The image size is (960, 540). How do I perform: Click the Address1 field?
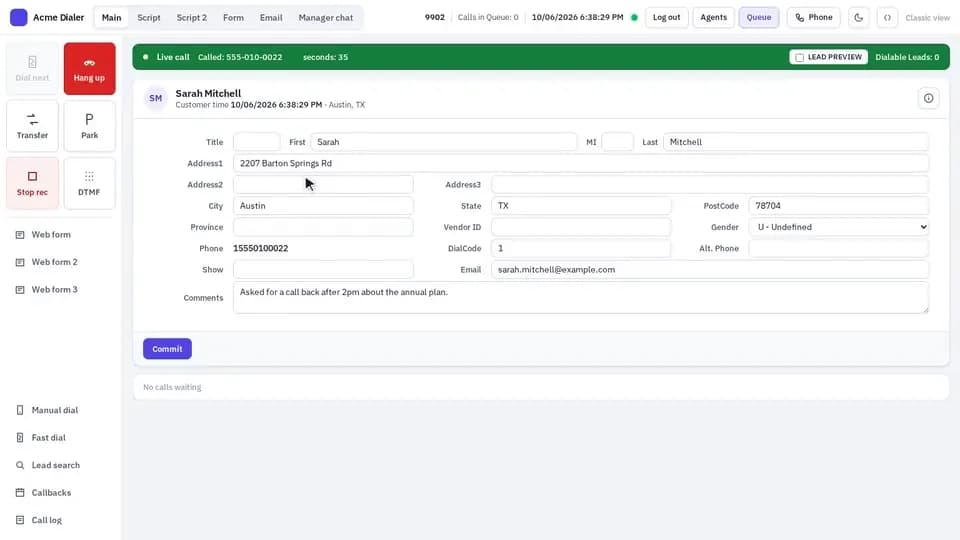point(581,163)
